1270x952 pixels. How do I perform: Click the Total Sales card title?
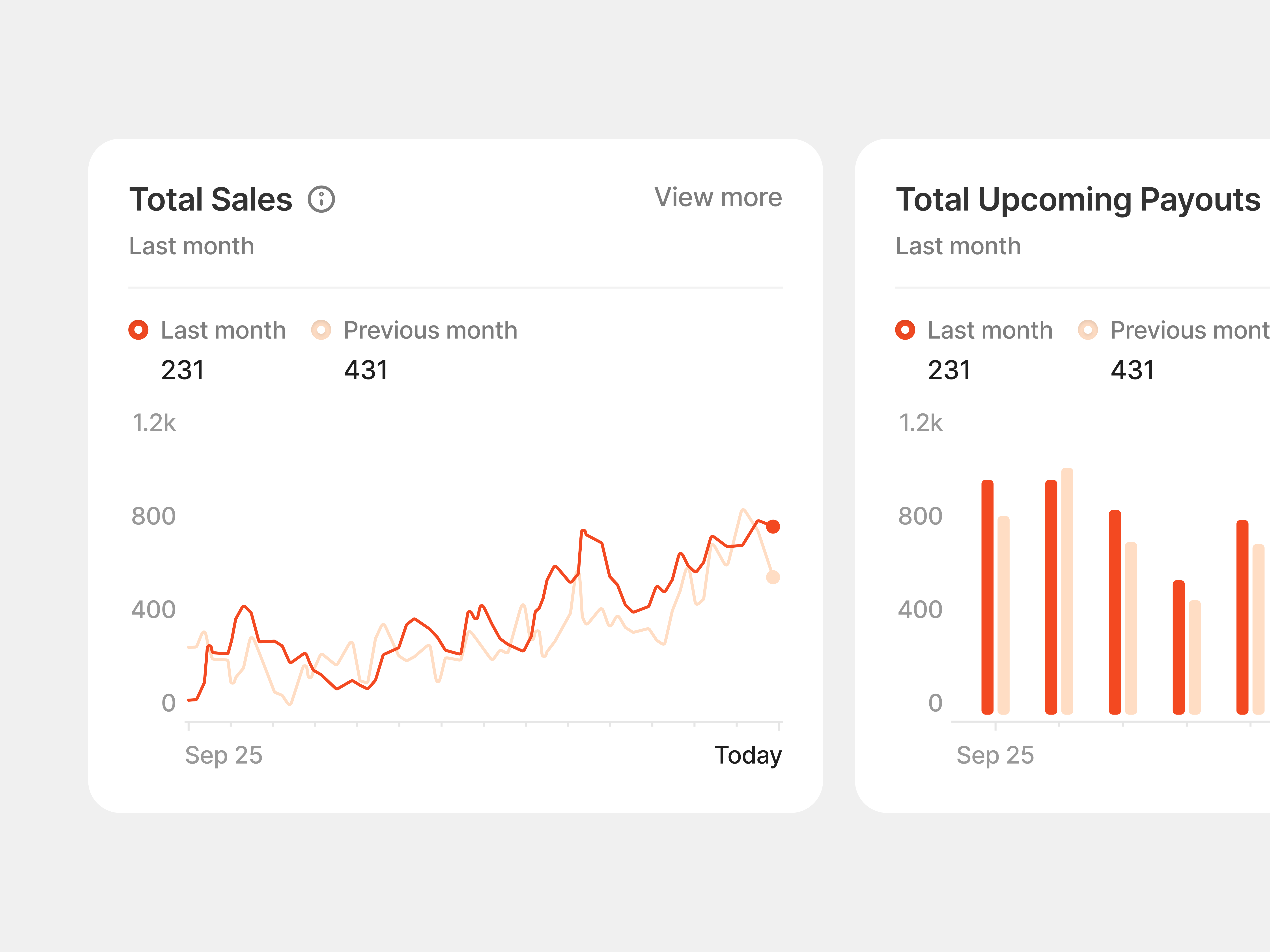tap(211, 199)
